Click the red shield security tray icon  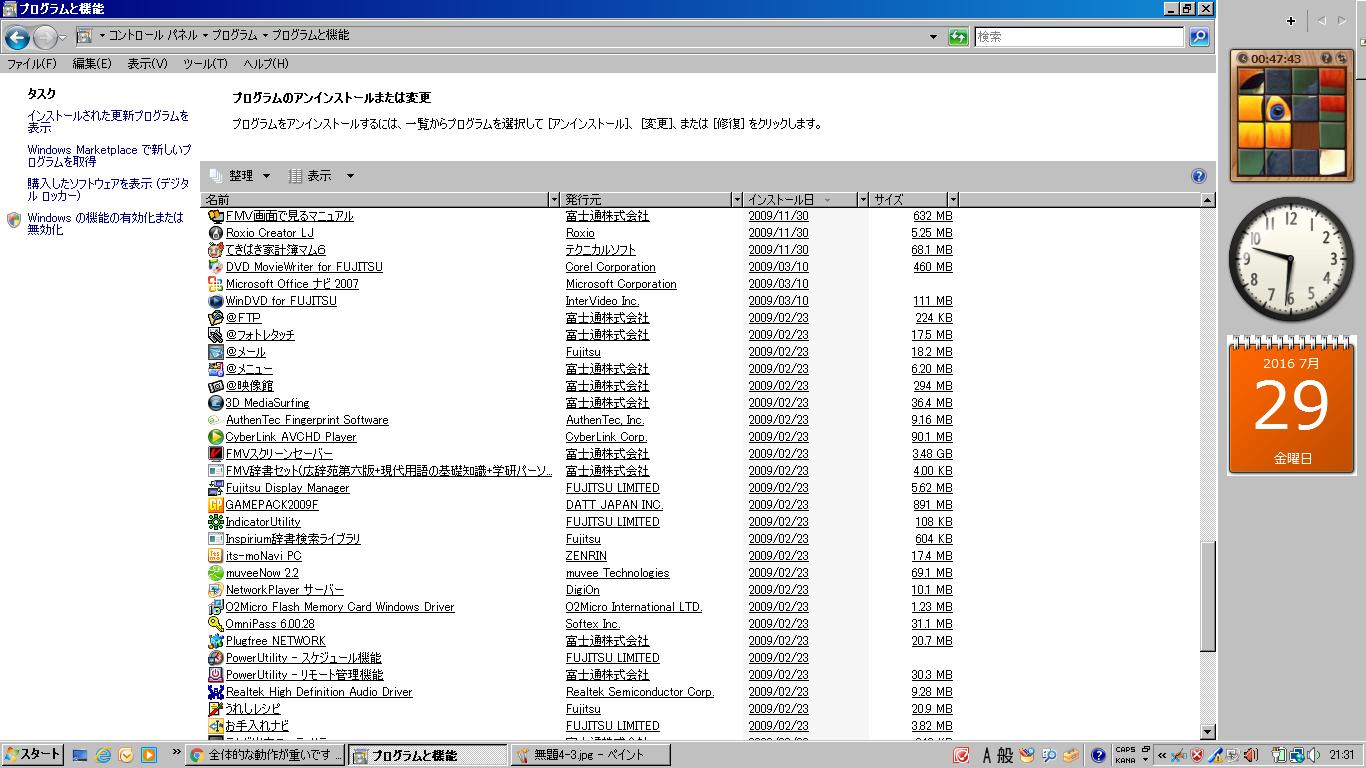[x=1196, y=755]
